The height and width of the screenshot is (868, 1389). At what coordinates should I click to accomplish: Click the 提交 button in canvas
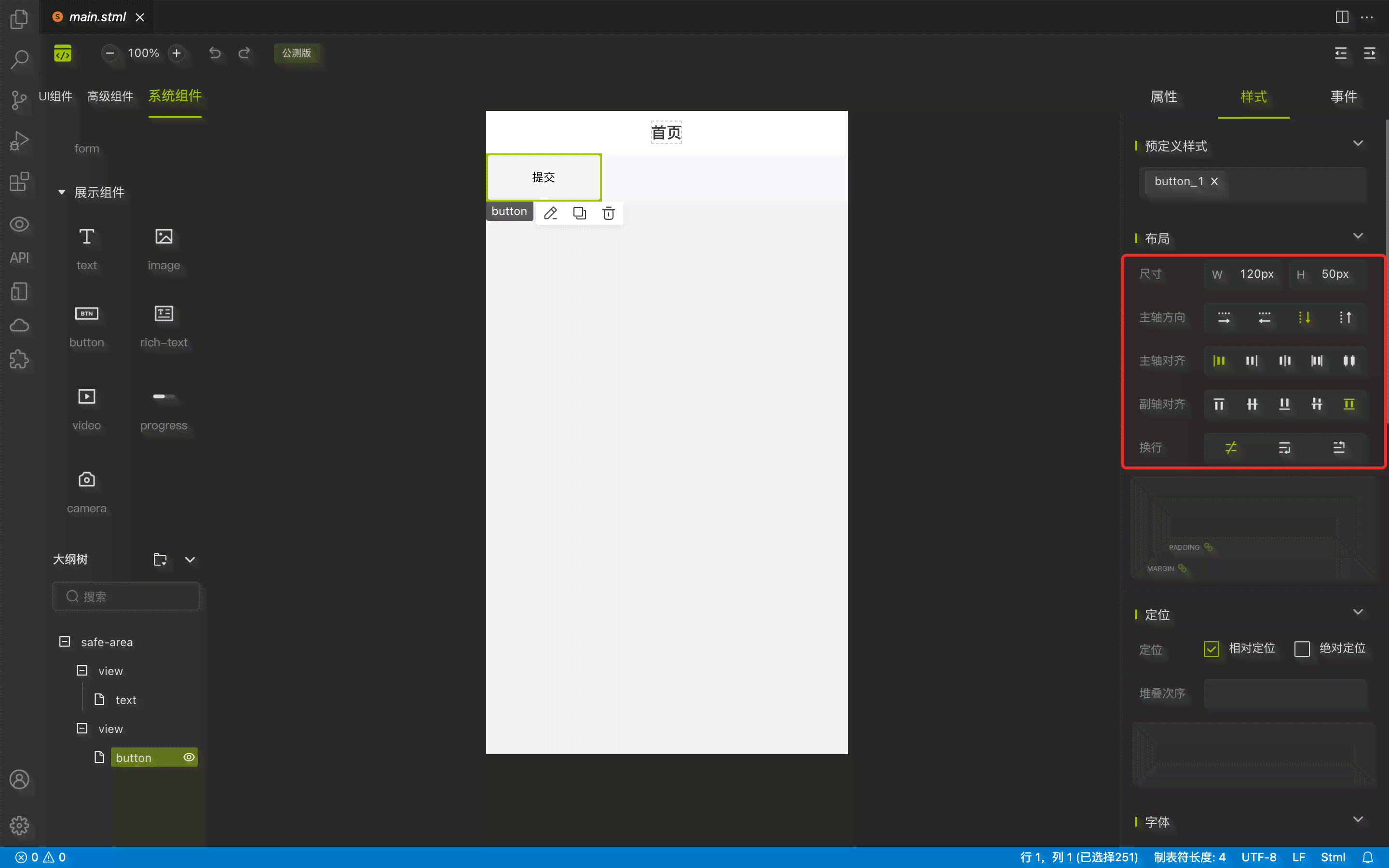[x=544, y=177]
